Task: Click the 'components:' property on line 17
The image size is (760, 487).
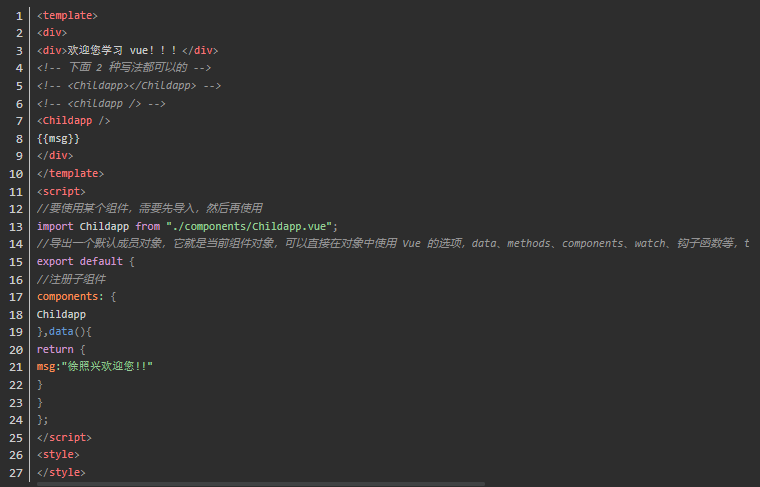Action: coord(70,297)
